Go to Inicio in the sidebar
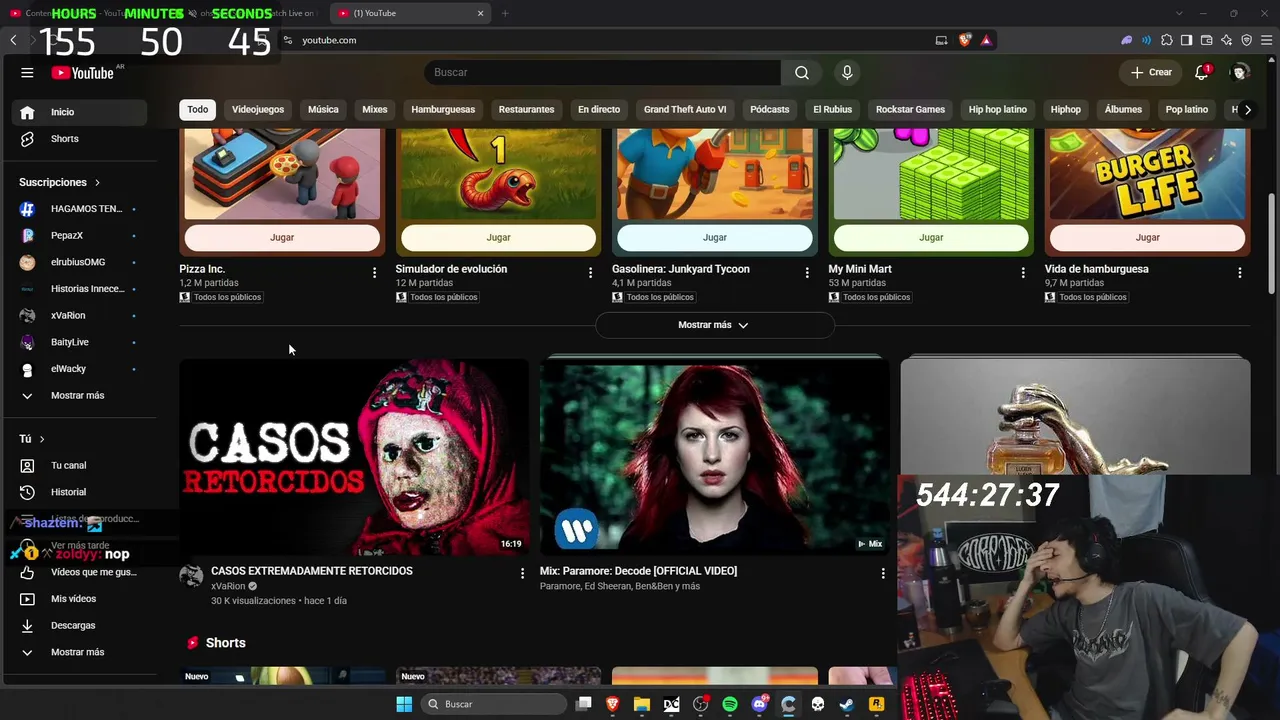This screenshot has height=720, width=1280. (x=78, y=112)
